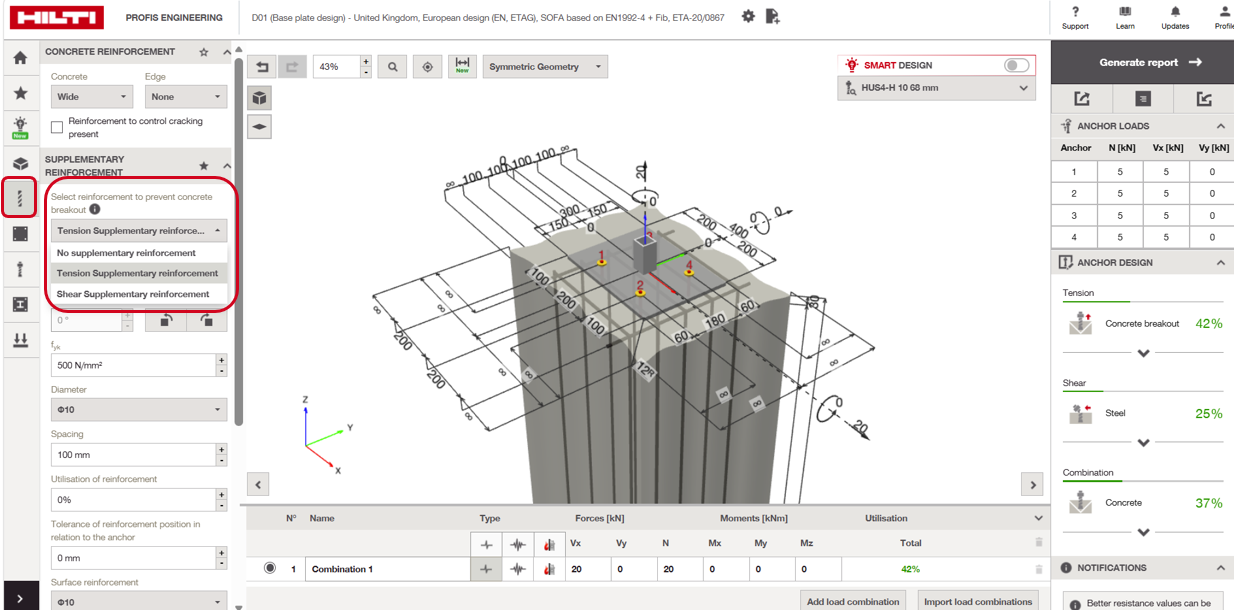Open the Symmetric Geometry dropdown
Viewport: 1234px width, 610px height.
pyautogui.click(x=545, y=67)
